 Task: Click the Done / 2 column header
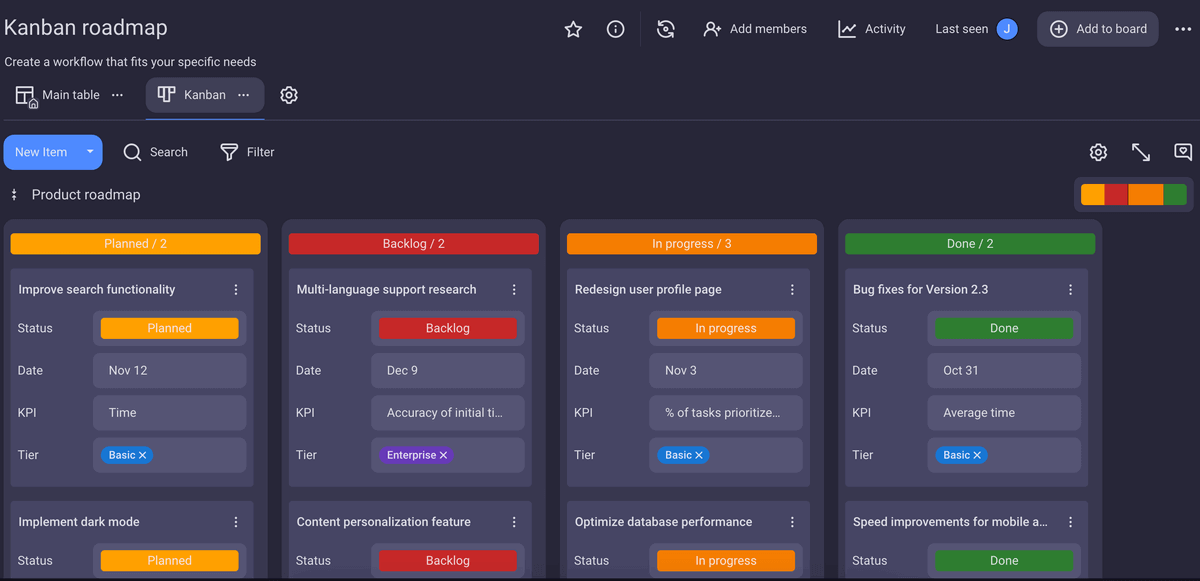[x=969, y=244]
